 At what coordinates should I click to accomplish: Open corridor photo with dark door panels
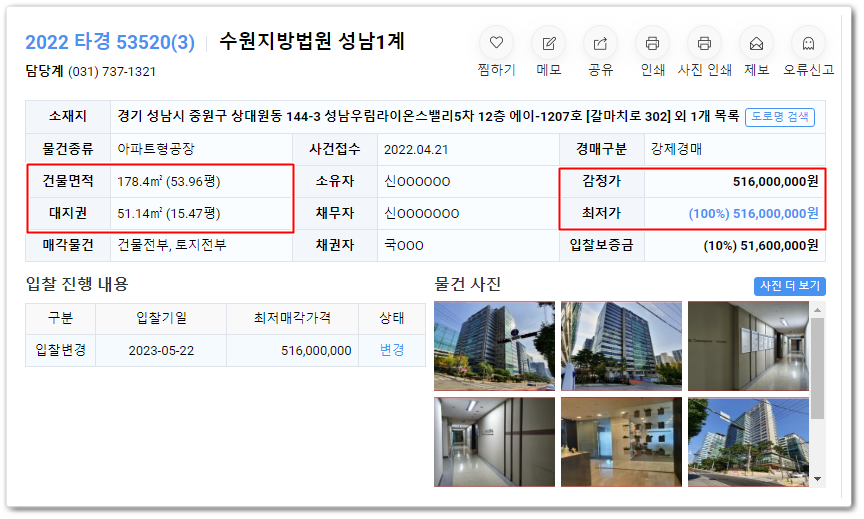(494, 442)
